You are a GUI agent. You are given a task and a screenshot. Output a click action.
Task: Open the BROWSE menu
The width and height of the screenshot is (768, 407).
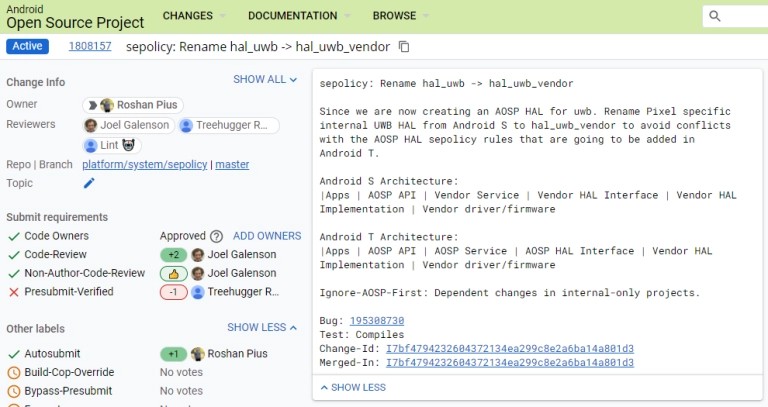point(401,16)
